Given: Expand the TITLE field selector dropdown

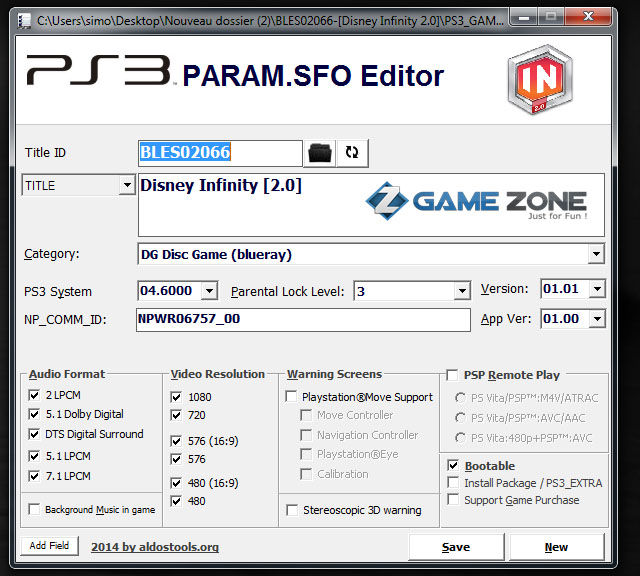Looking at the screenshot, I should click(x=126, y=185).
